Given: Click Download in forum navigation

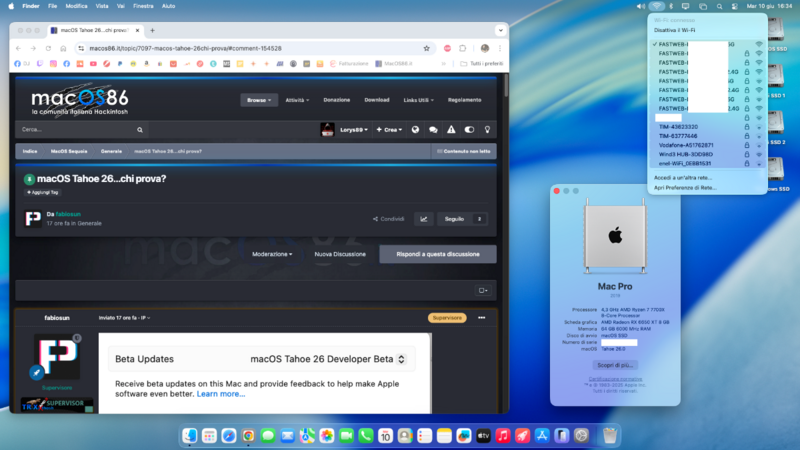Looking at the screenshot, I should (377, 100).
